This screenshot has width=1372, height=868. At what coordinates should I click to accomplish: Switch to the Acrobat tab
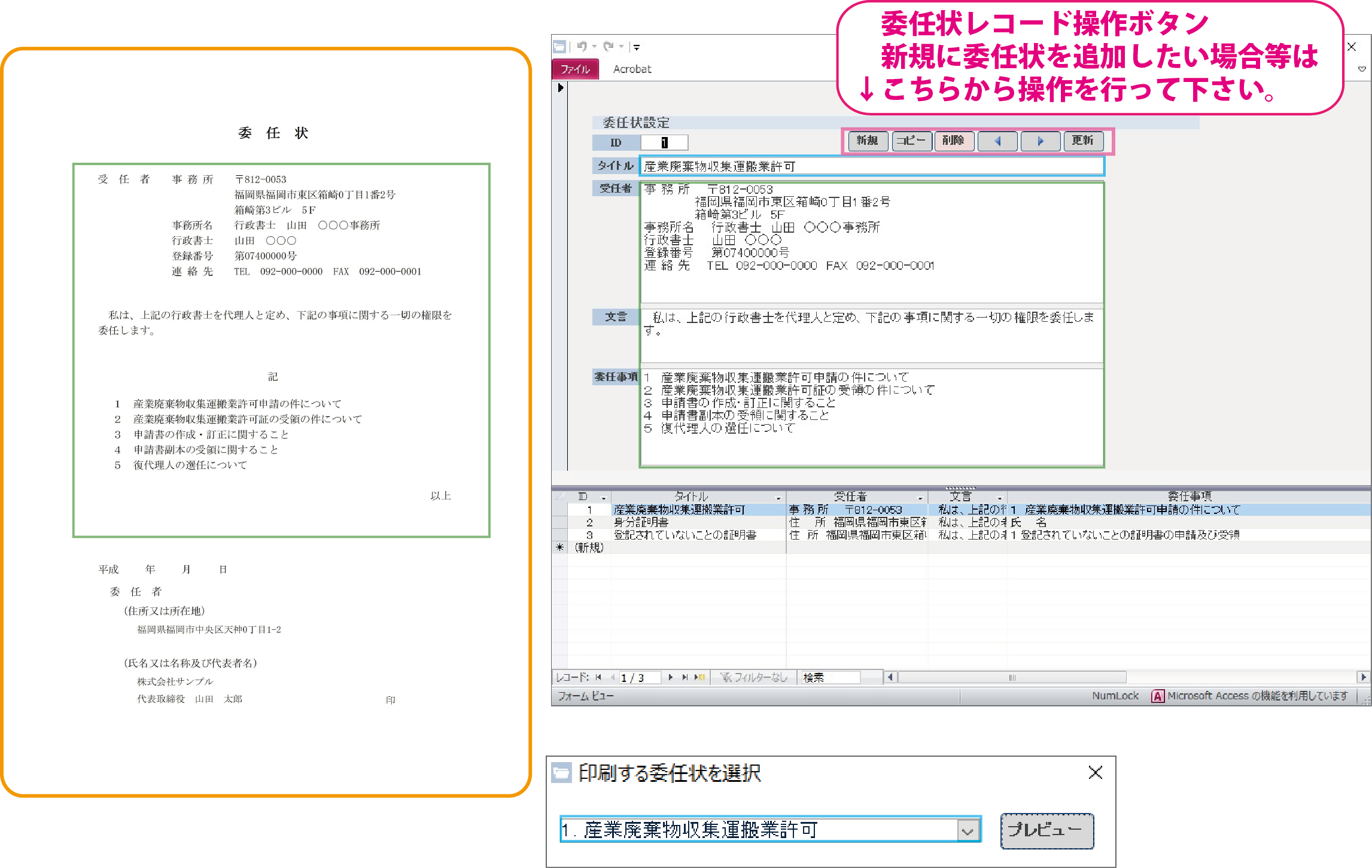[632, 69]
